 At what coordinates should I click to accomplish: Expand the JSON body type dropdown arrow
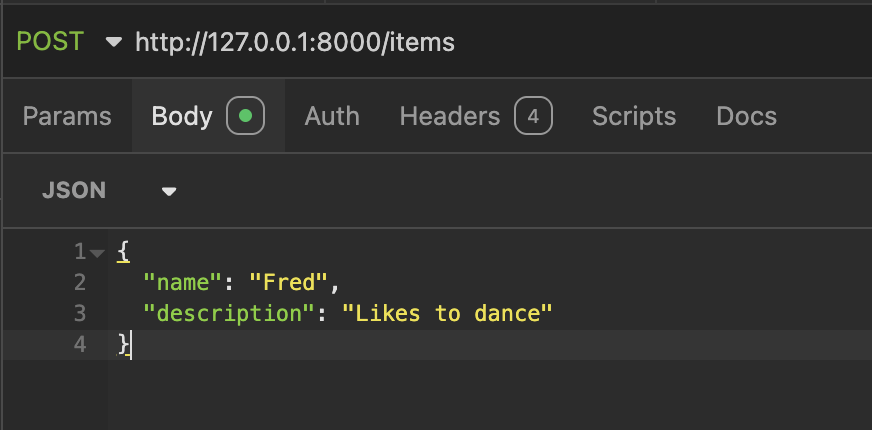169,192
